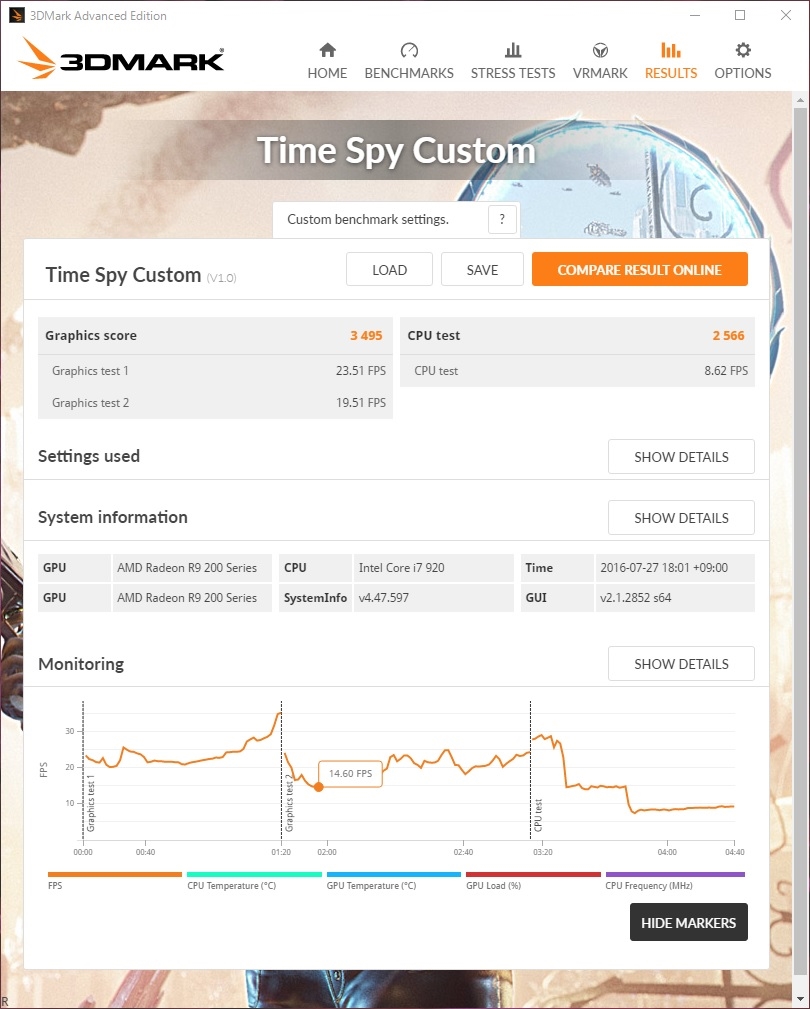This screenshot has width=810, height=1009.
Task: Click the SAVE button
Action: (x=482, y=269)
